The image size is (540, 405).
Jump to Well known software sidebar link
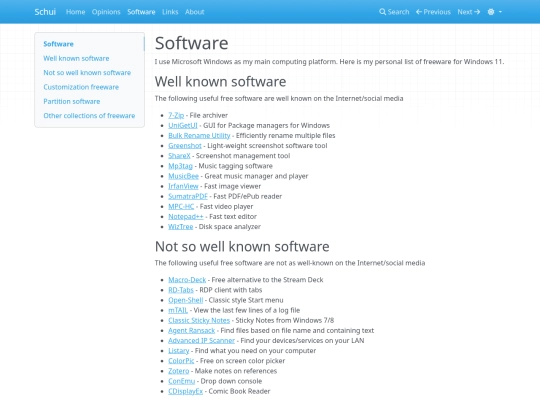pyautogui.click(x=76, y=58)
